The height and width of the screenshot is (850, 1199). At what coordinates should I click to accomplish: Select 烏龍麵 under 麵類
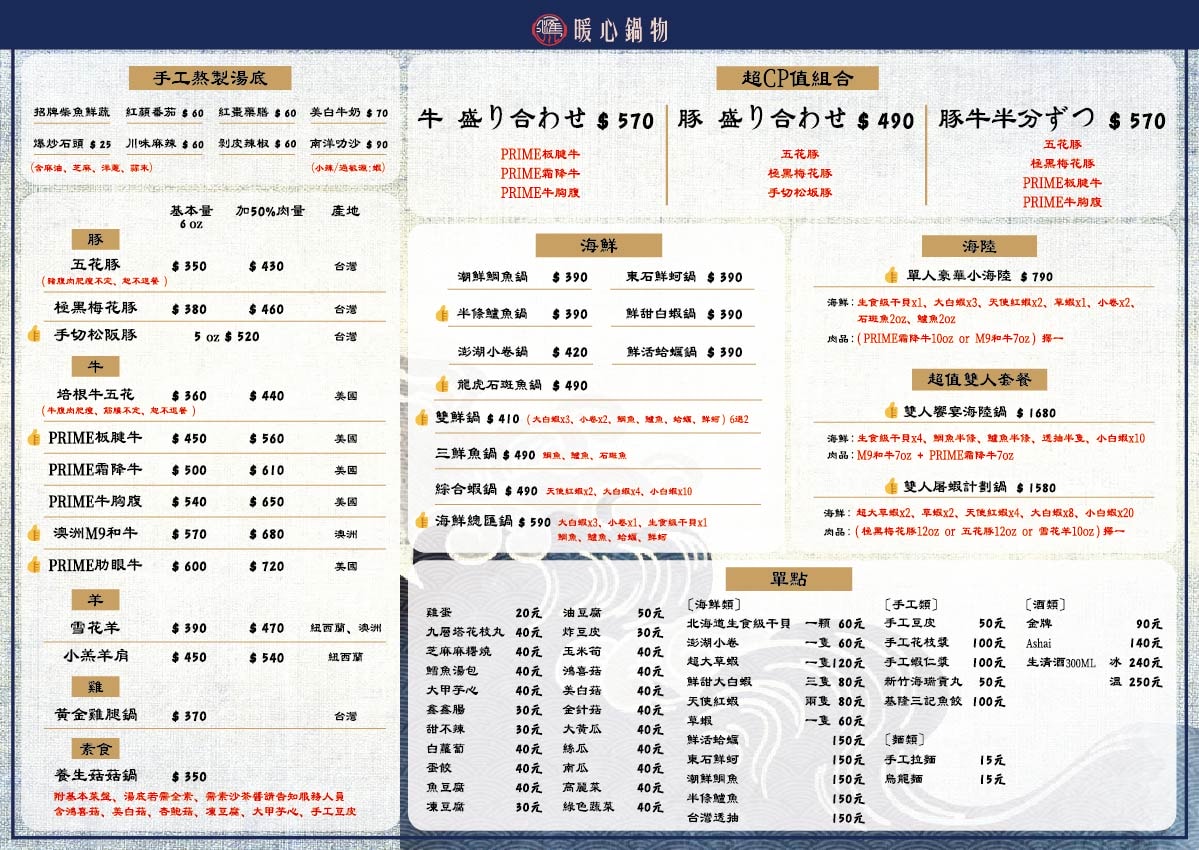click(903, 779)
